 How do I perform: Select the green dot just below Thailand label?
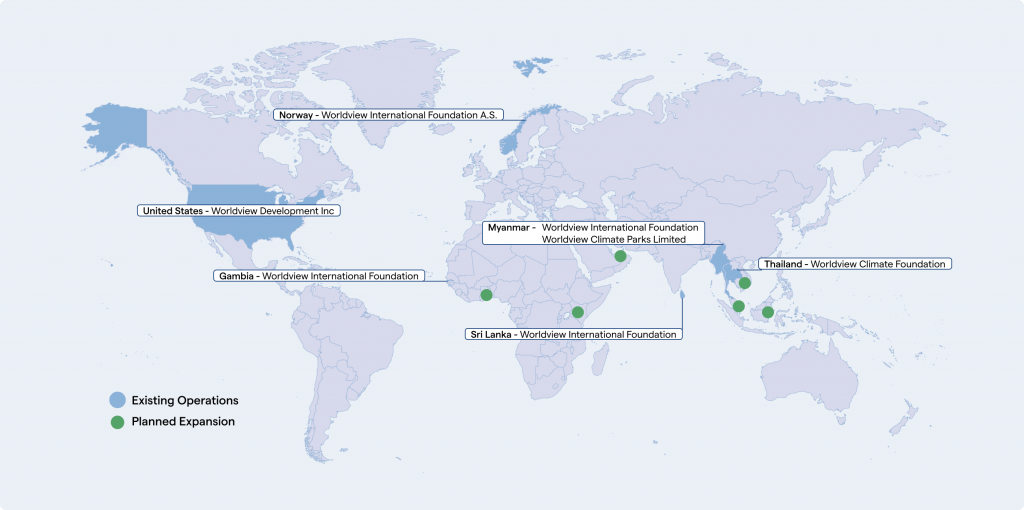[x=745, y=283]
